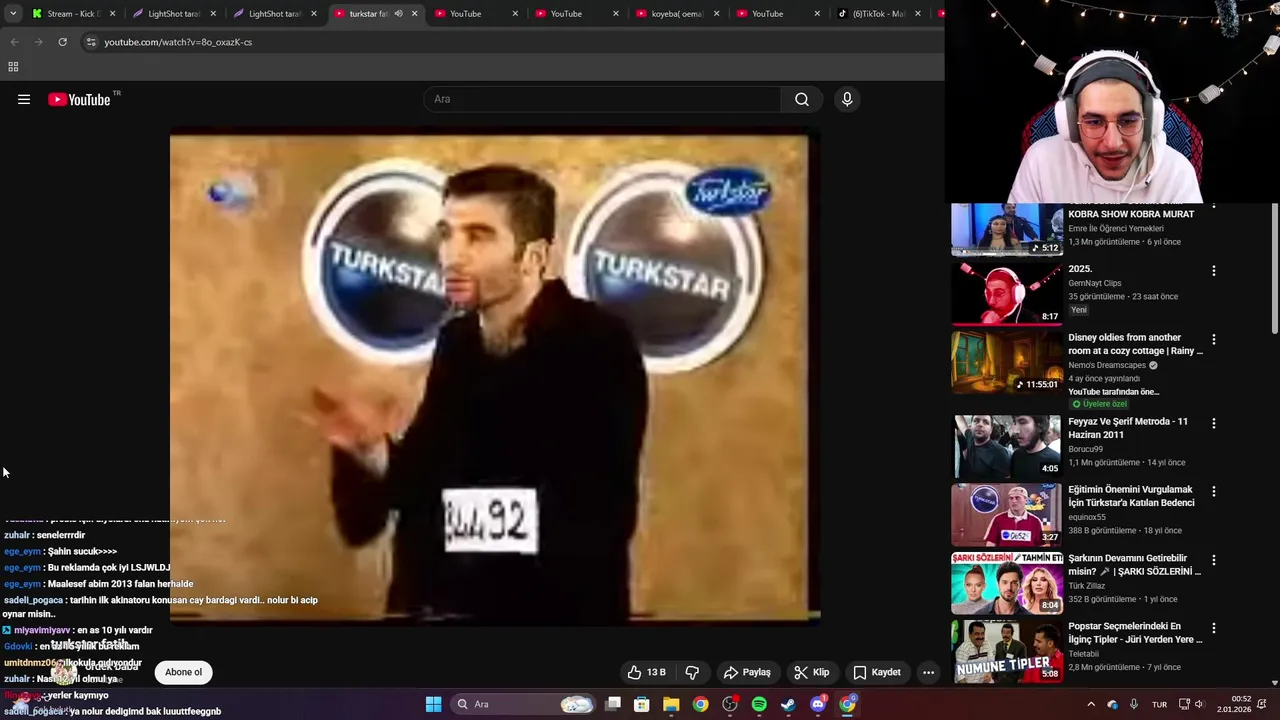
Task: Open the Teletabi channel link
Action: click(x=1083, y=653)
